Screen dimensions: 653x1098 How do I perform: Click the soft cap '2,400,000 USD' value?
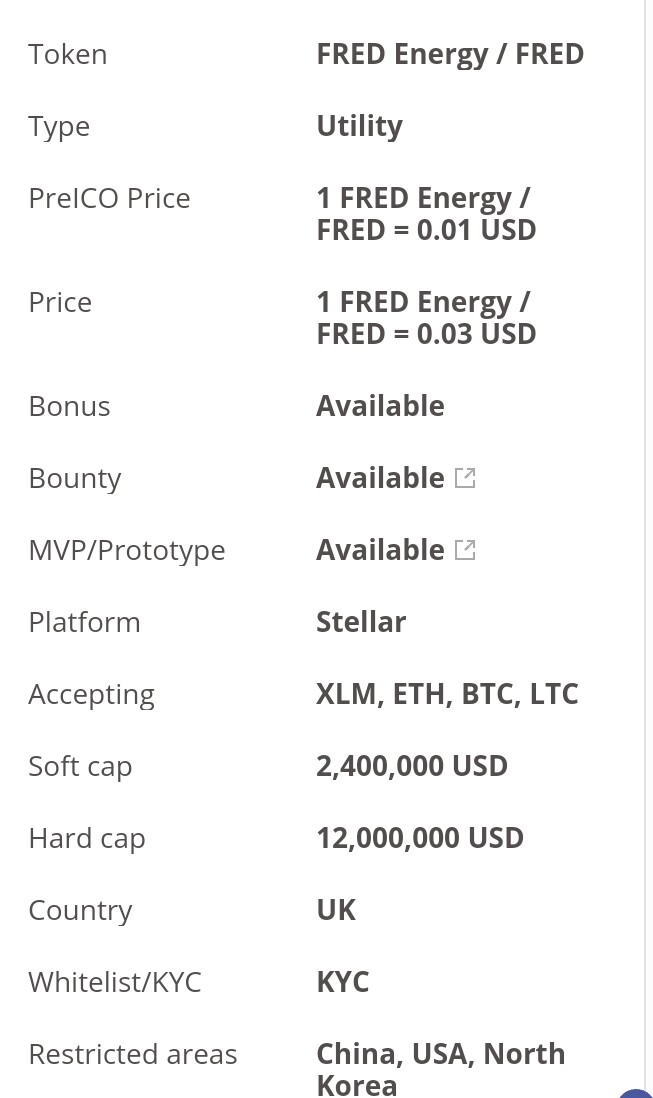(412, 766)
